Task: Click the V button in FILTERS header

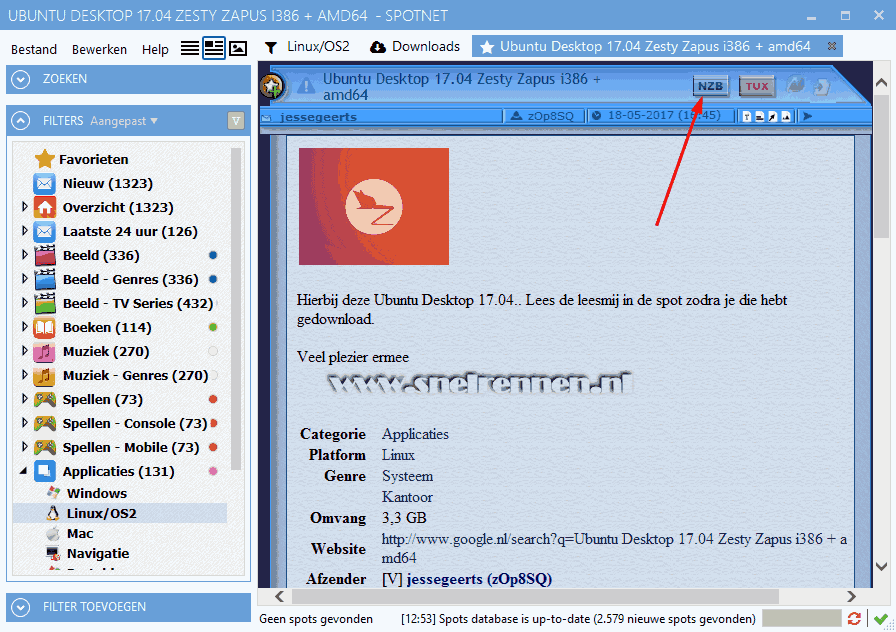Action: point(235,121)
